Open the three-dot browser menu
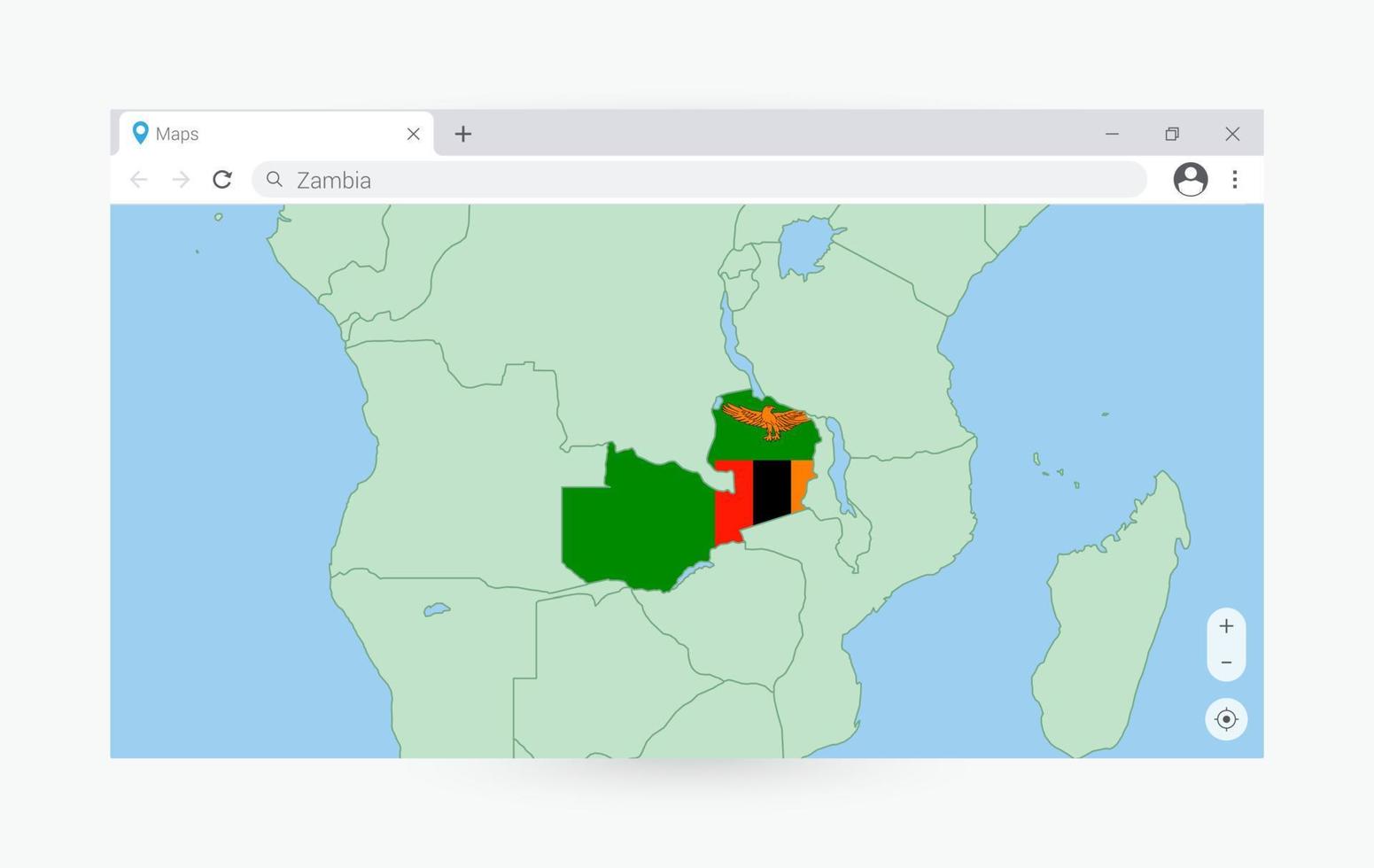The height and width of the screenshot is (868, 1374). click(x=1234, y=180)
